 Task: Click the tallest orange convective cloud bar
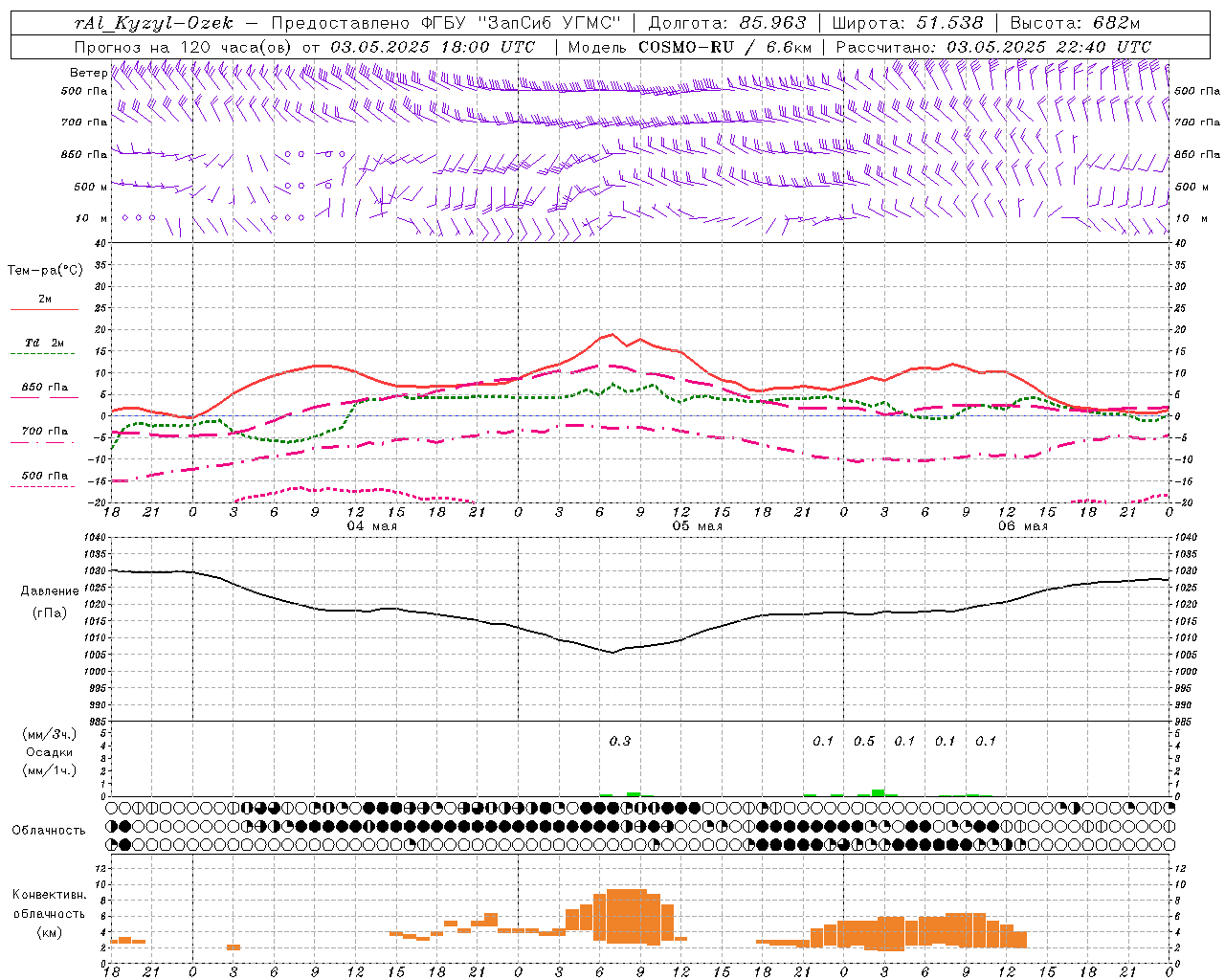click(627, 916)
